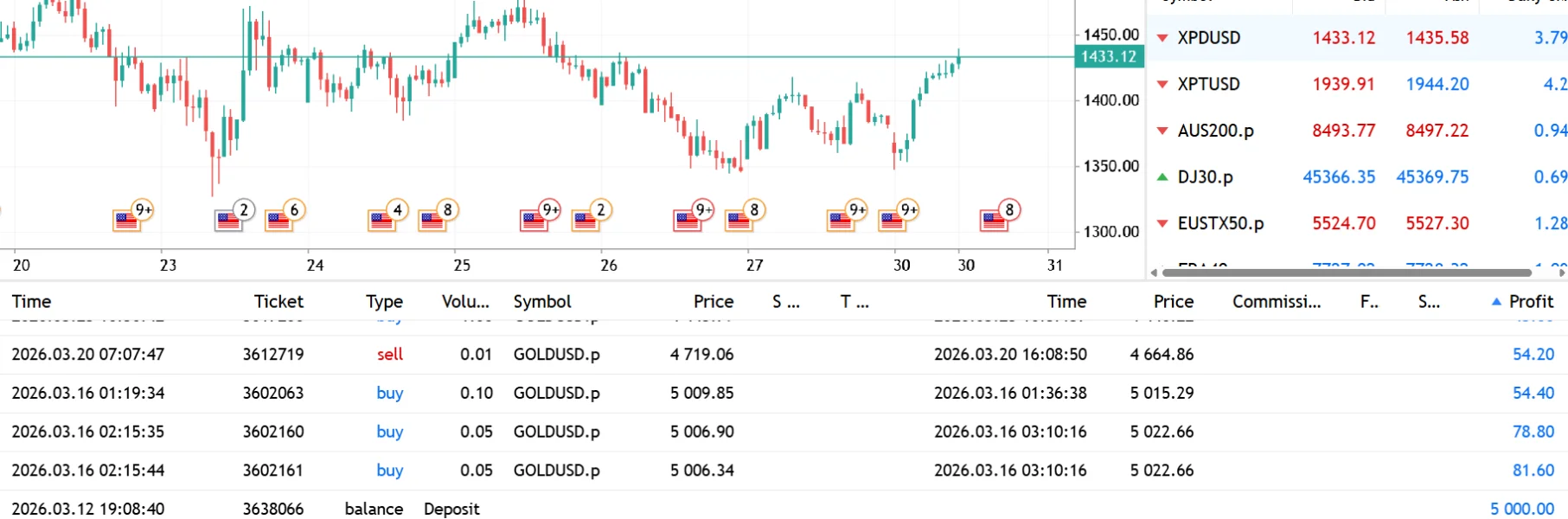
Task: Click the calendar event icon with badge 4
Action: (381, 220)
